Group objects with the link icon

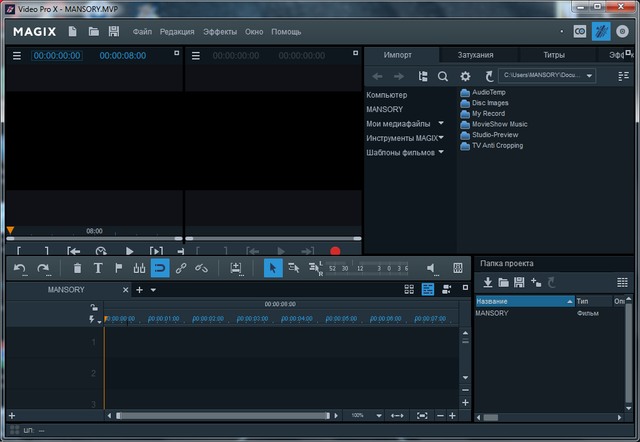coord(181,268)
